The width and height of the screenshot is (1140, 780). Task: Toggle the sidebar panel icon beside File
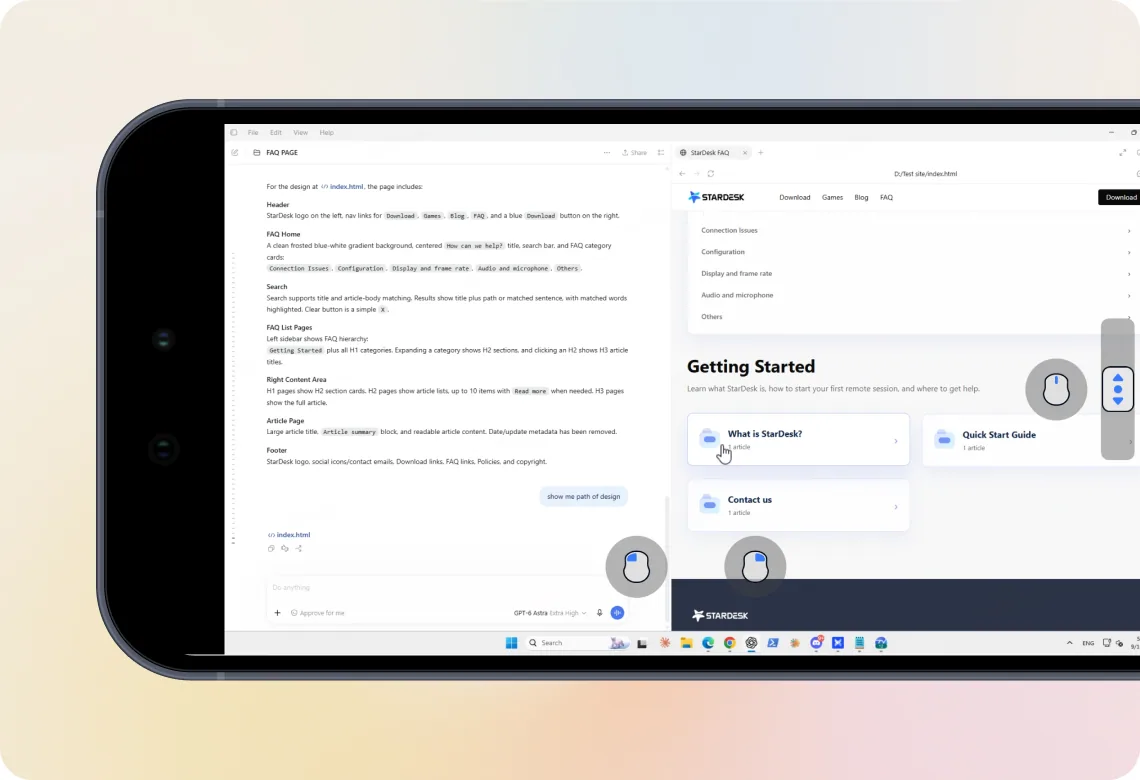tap(234, 132)
